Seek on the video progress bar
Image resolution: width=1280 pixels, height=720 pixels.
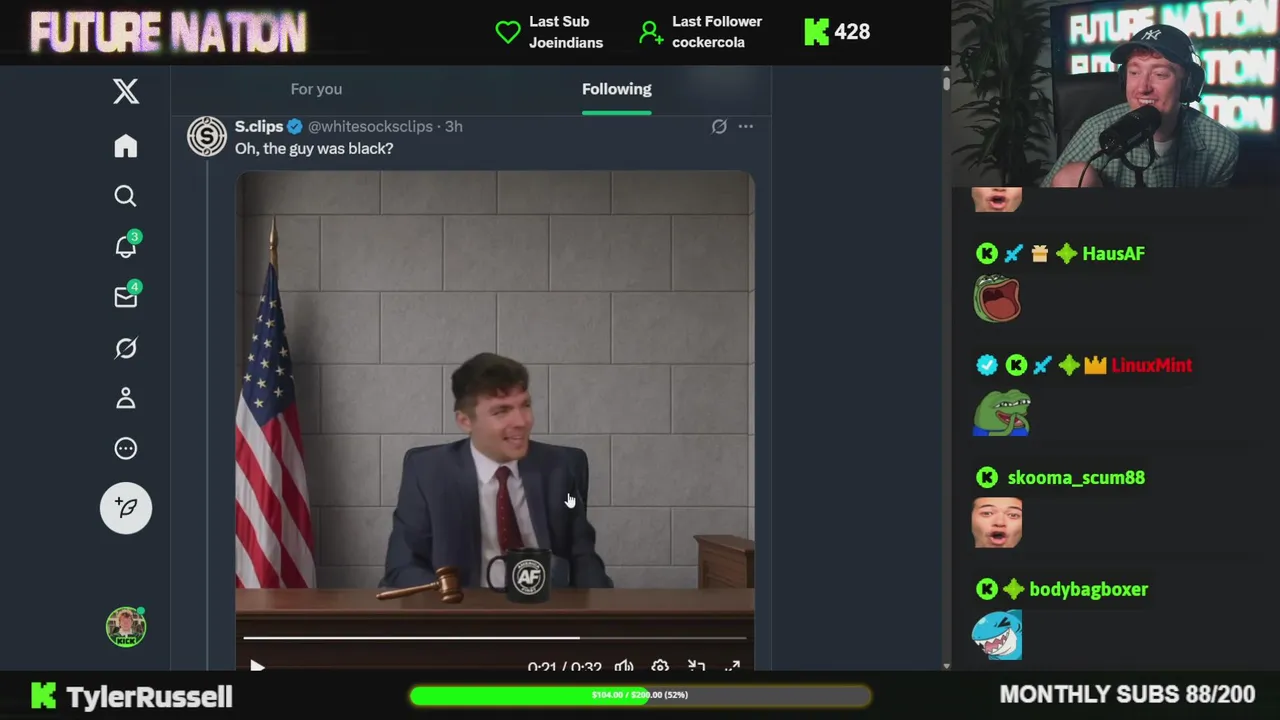(x=495, y=637)
